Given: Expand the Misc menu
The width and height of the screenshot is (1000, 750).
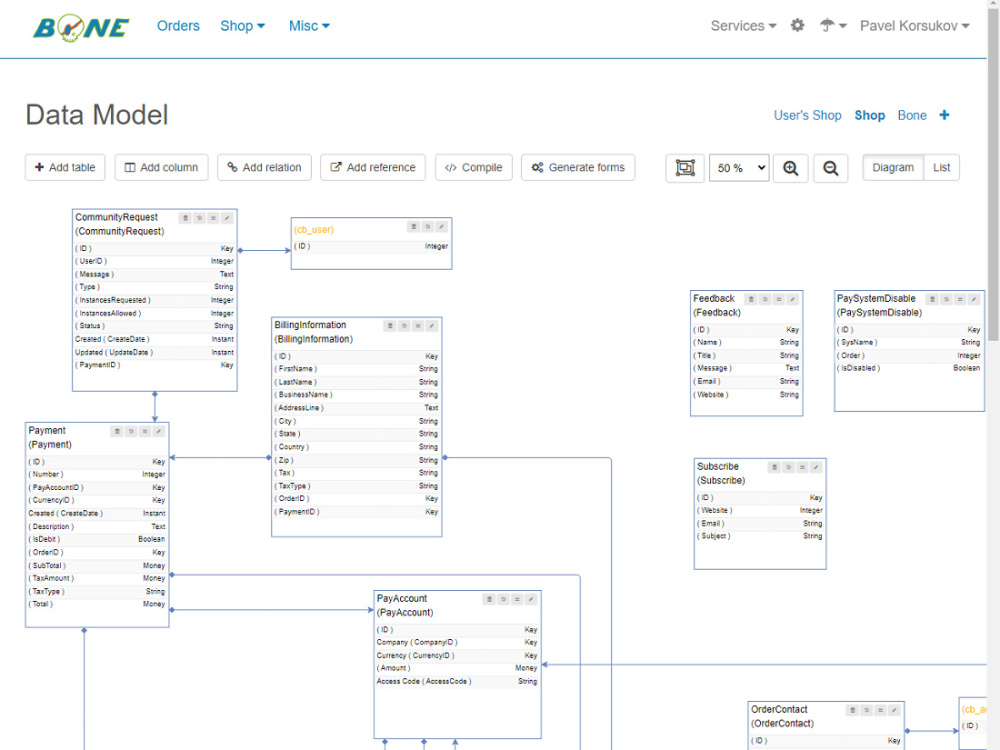Looking at the screenshot, I should [309, 26].
